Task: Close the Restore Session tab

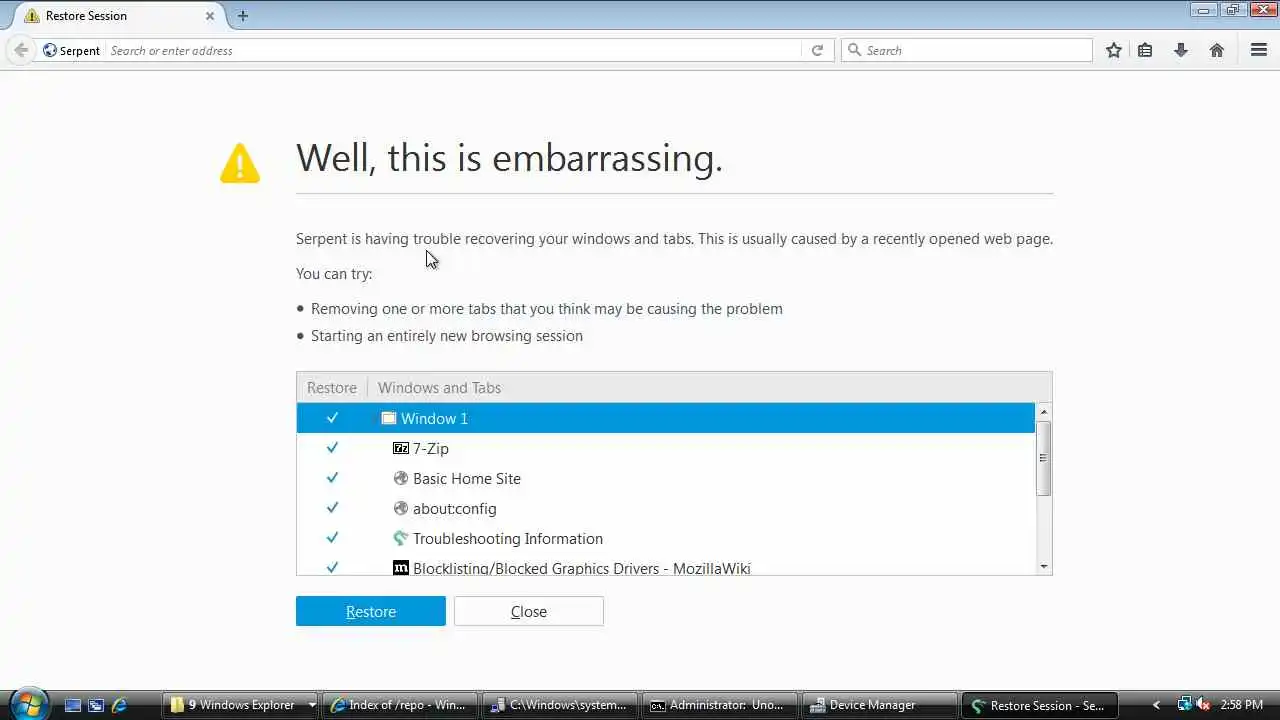Action: (x=210, y=16)
